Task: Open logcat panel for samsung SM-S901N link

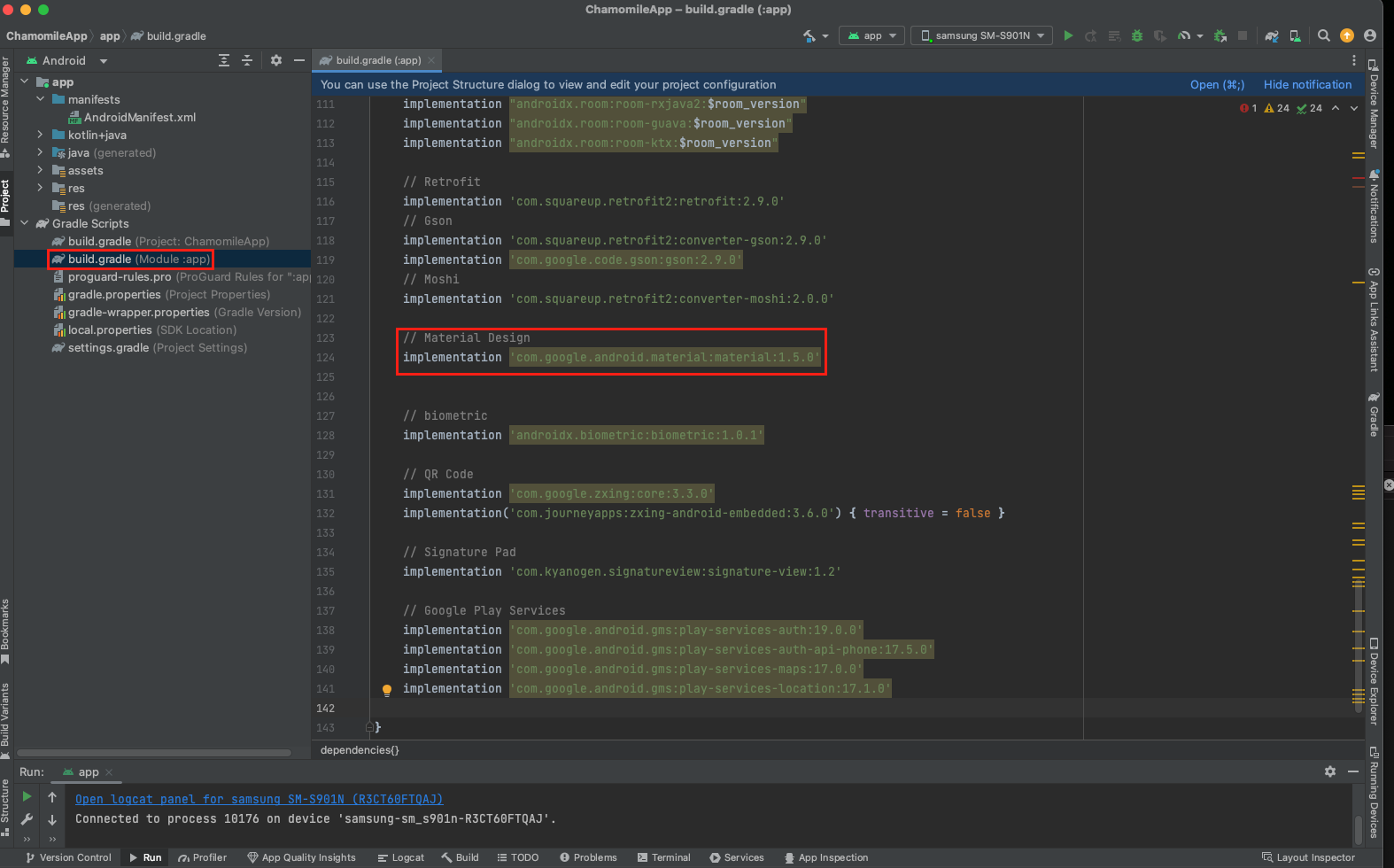Action: tap(259, 799)
